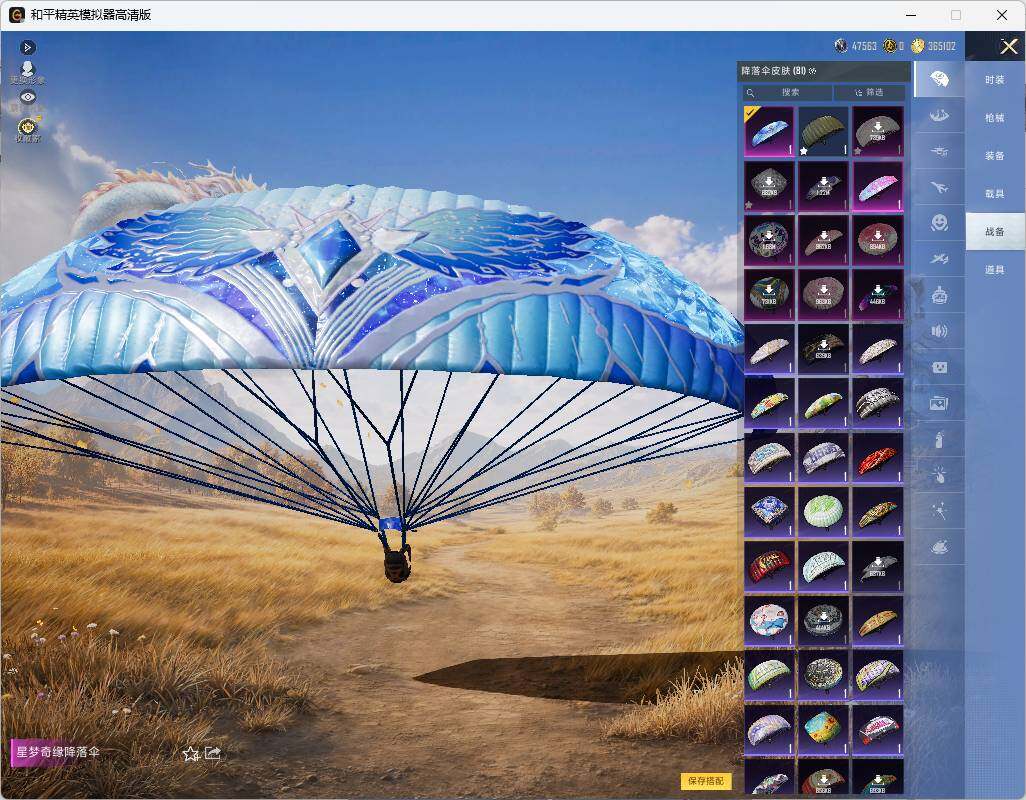
Task: Click the info icon beside 降落伞皮肤 title
Action: tap(813, 71)
